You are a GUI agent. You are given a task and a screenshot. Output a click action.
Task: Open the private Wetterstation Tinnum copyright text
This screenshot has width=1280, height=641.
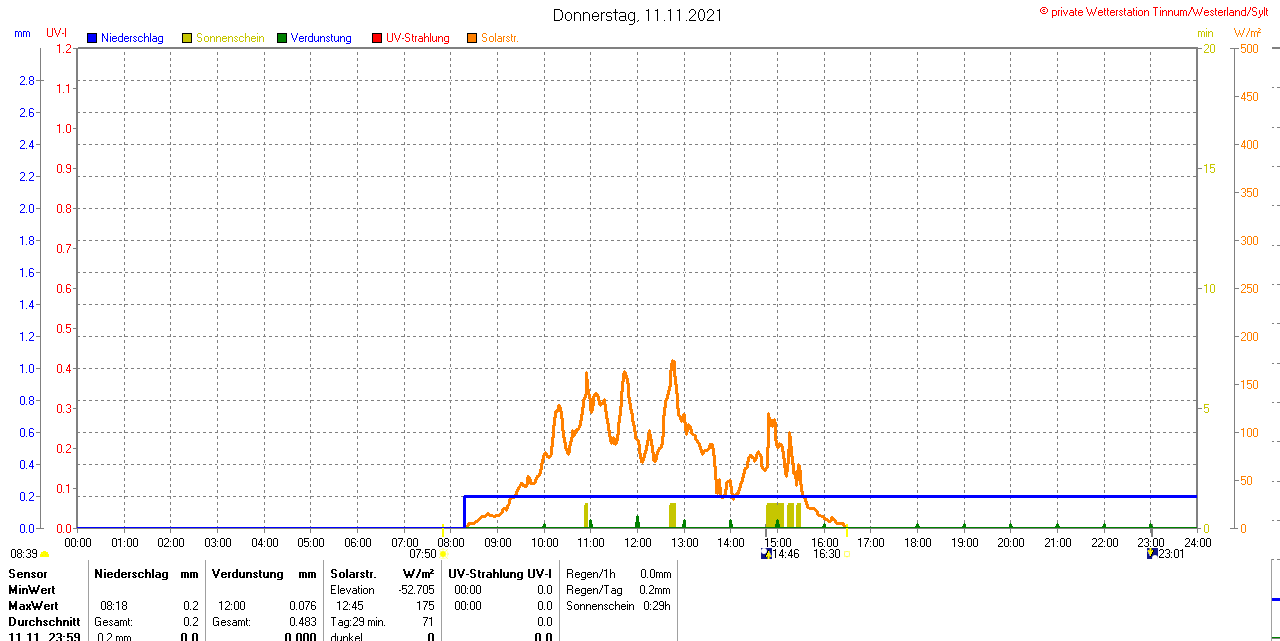pyautogui.click(x=1158, y=11)
